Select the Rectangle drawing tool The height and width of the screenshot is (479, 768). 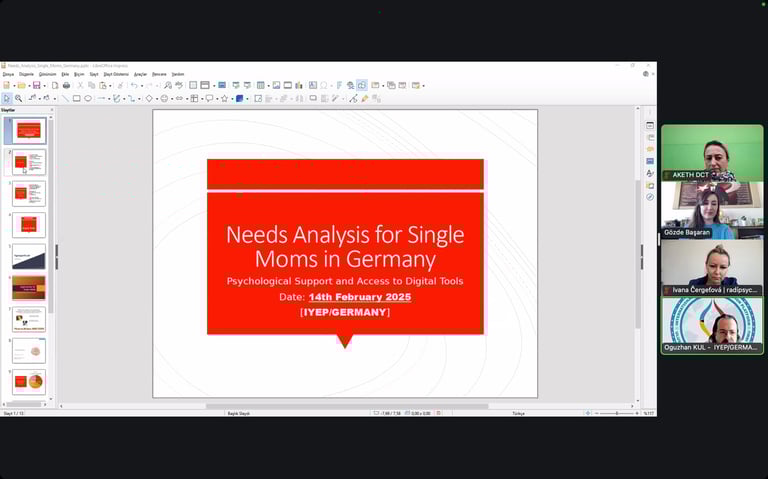coord(76,98)
